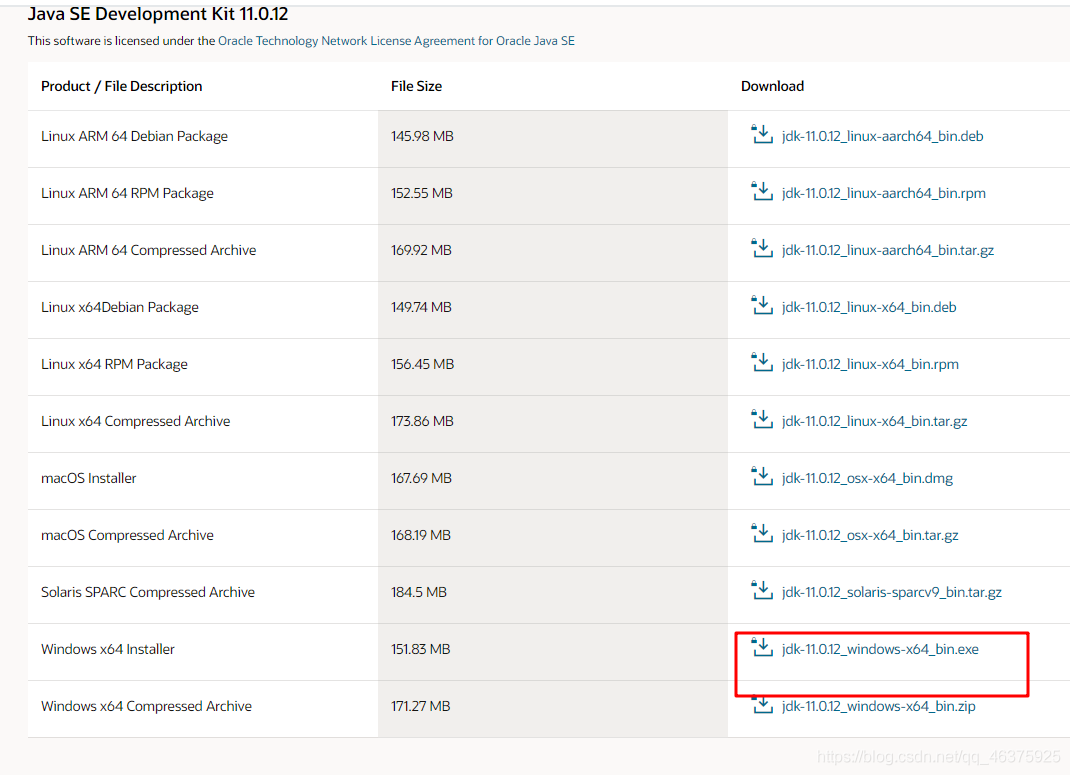The height and width of the screenshot is (775, 1070).
Task: Click download icon beside linux-aarch64 rpm file
Action: point(762,192)
